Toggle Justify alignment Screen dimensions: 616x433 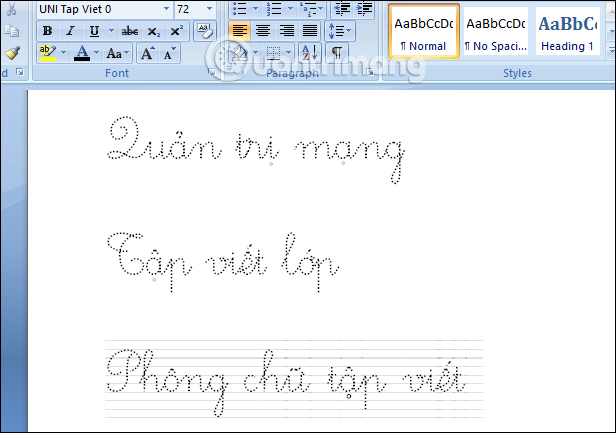pyautogui.click(x=310, y=31)
